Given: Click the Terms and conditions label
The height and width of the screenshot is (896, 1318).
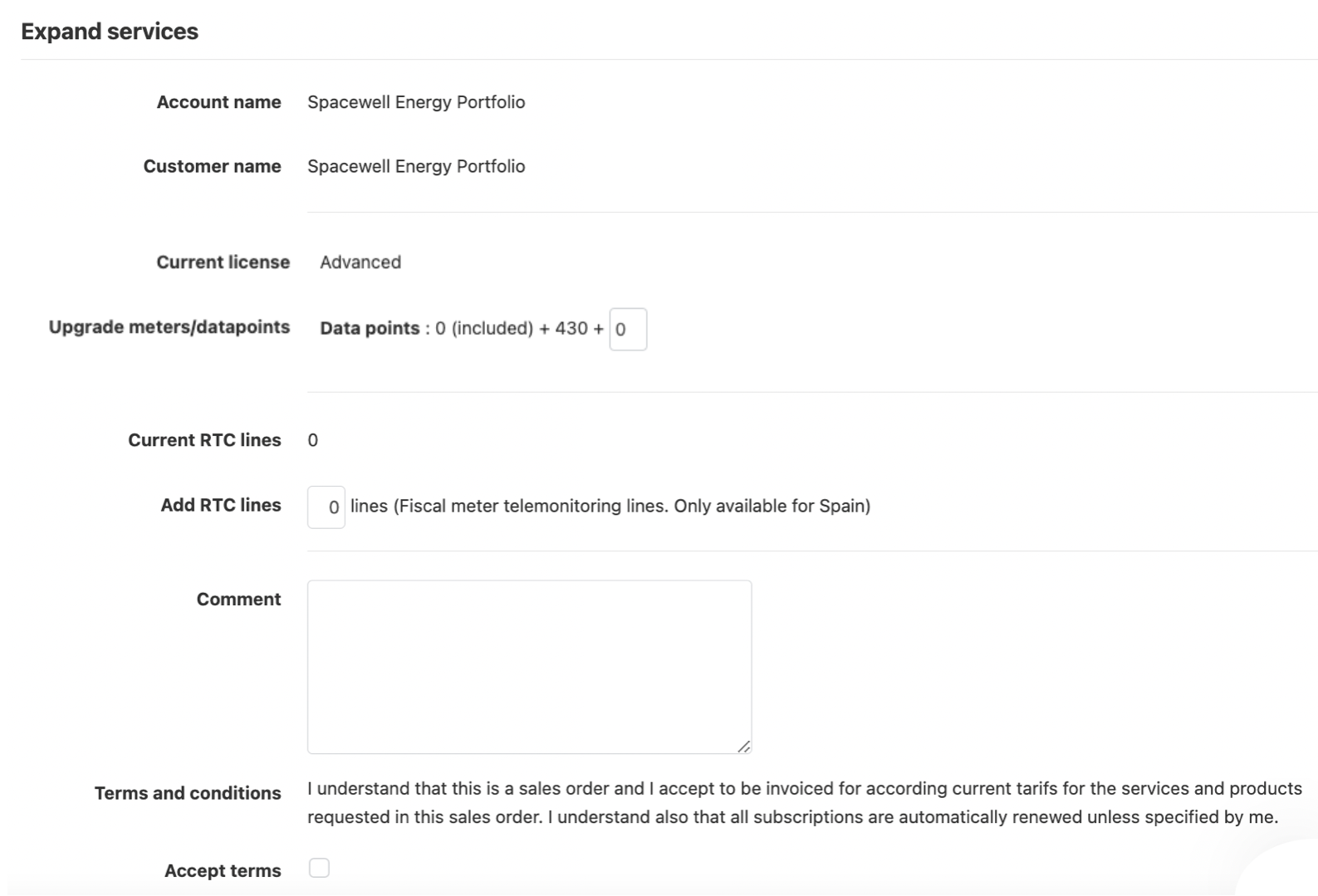Looking at the screenshot, I should tap(188, 793).
